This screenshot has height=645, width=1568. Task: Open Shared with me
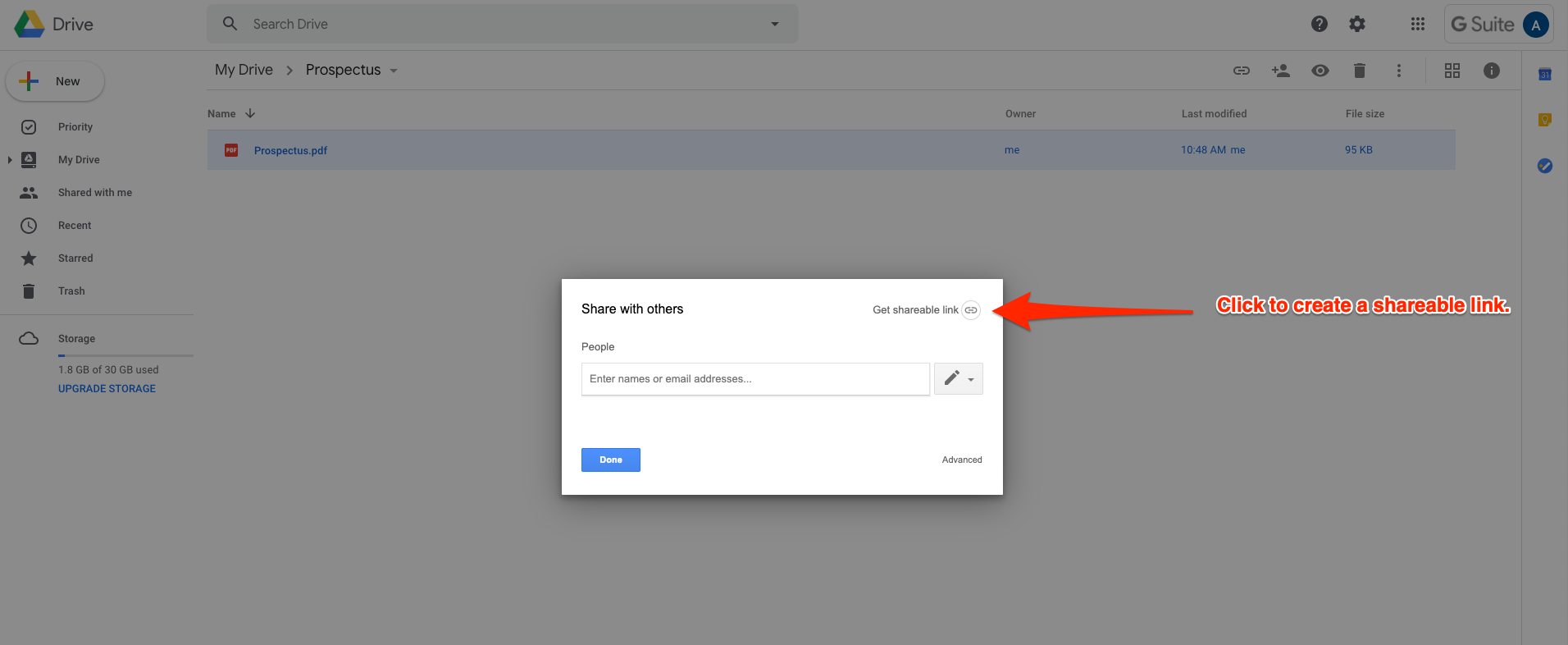click(x=95, y=192)
